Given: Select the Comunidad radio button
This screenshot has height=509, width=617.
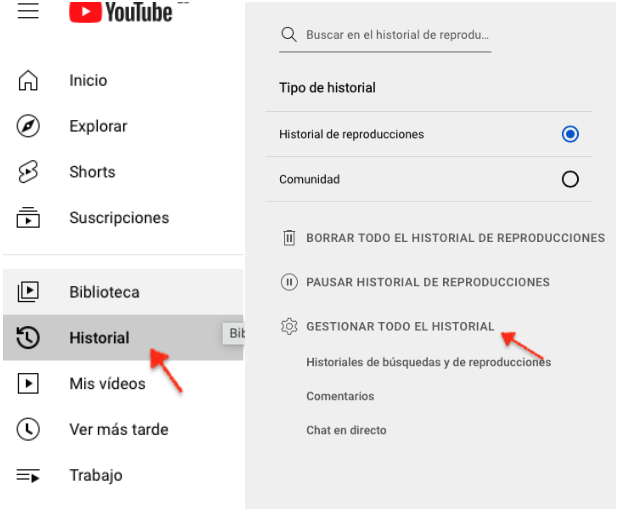Looking at the screenshot, I should pos(570,179).
